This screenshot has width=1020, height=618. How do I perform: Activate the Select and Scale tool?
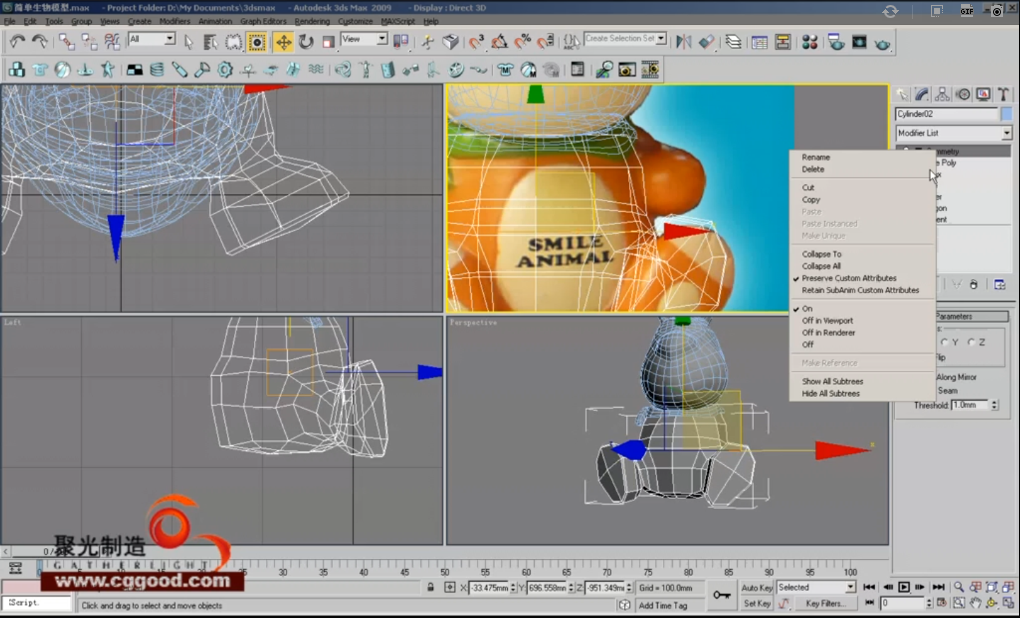tap(328, 42)
